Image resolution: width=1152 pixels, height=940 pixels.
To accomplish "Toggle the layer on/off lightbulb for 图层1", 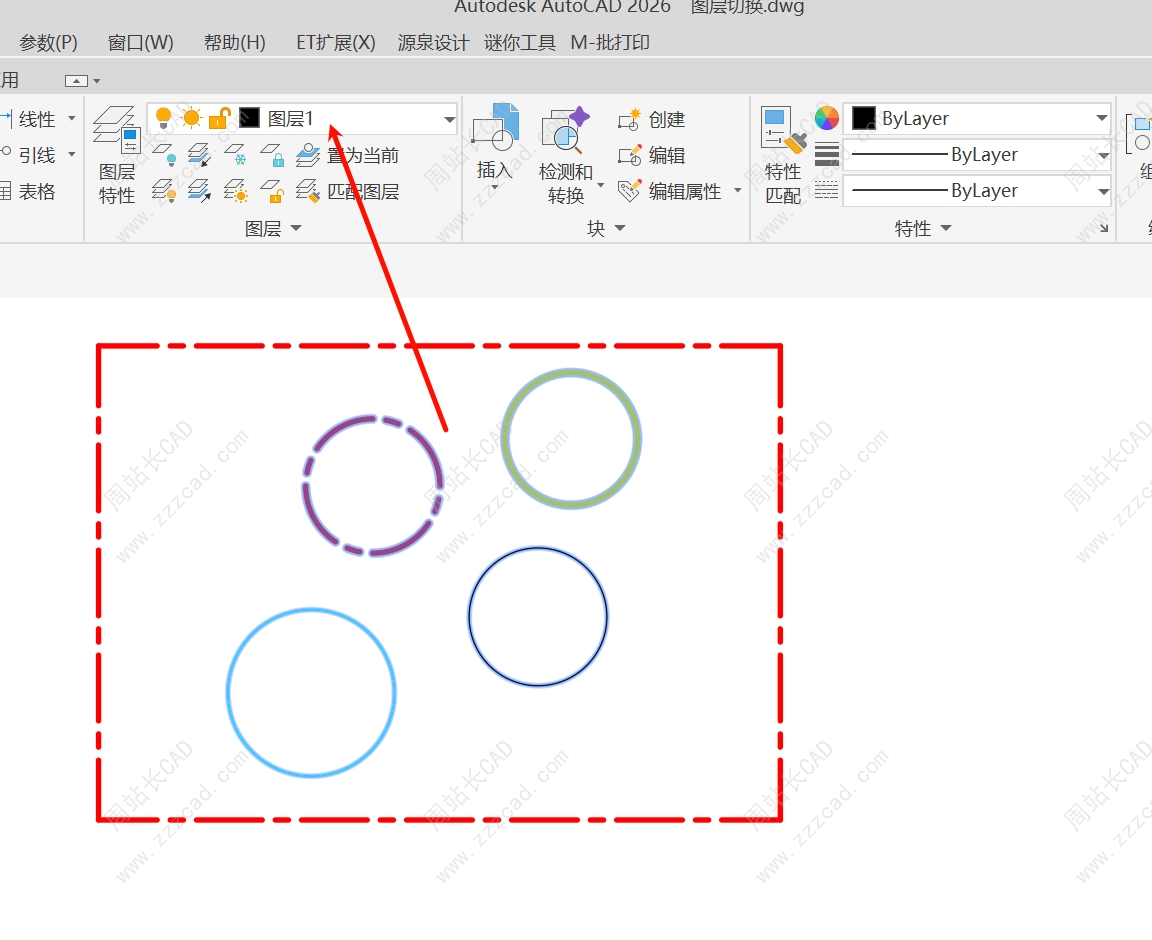I will [164, 118].
